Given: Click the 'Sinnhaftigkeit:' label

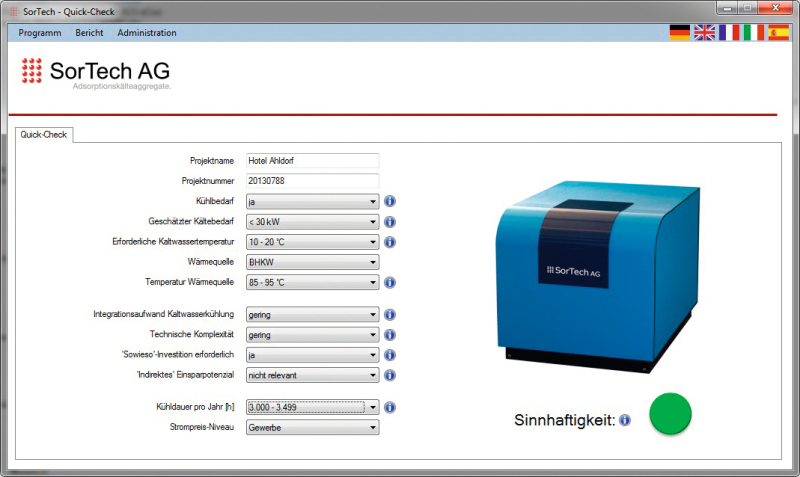Looking at the screenshot, I should pos(565,420).
